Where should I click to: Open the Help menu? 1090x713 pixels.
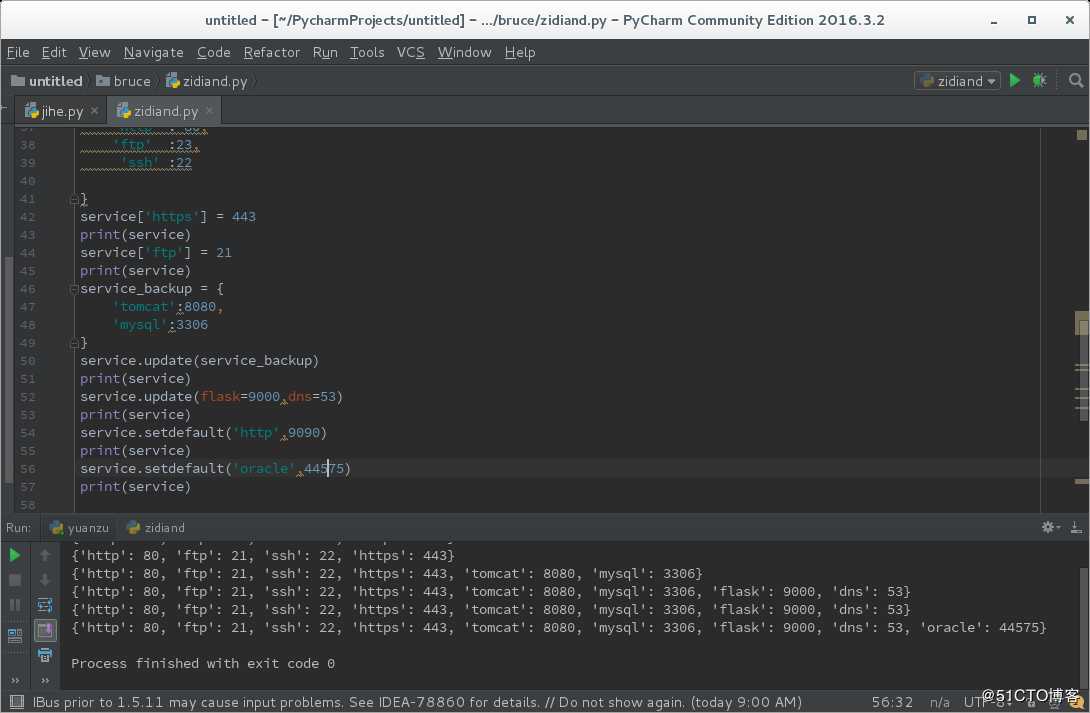coord(520,52)
